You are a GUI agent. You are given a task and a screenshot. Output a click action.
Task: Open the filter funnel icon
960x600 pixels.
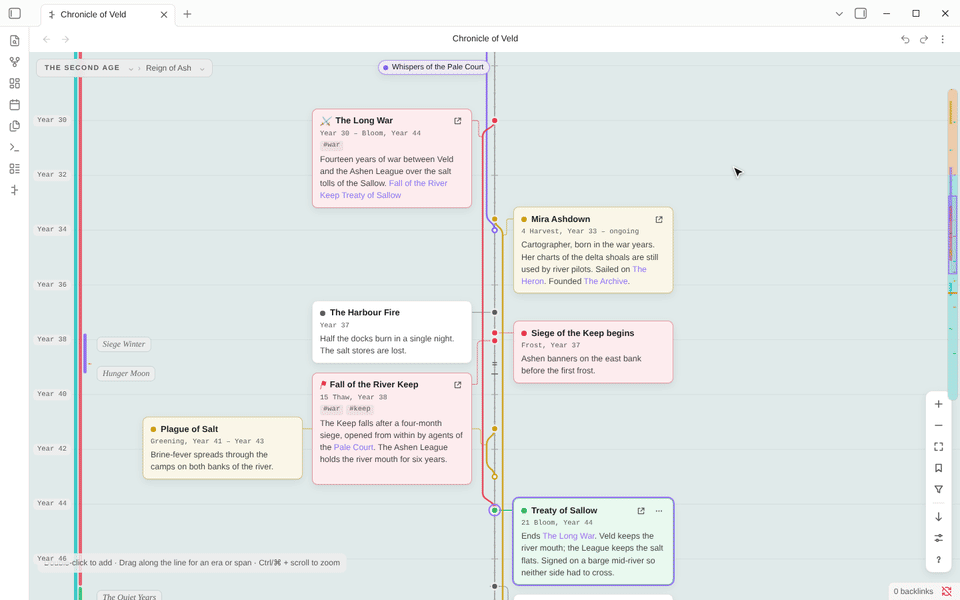pyautogui.click(x=939, y=489)
